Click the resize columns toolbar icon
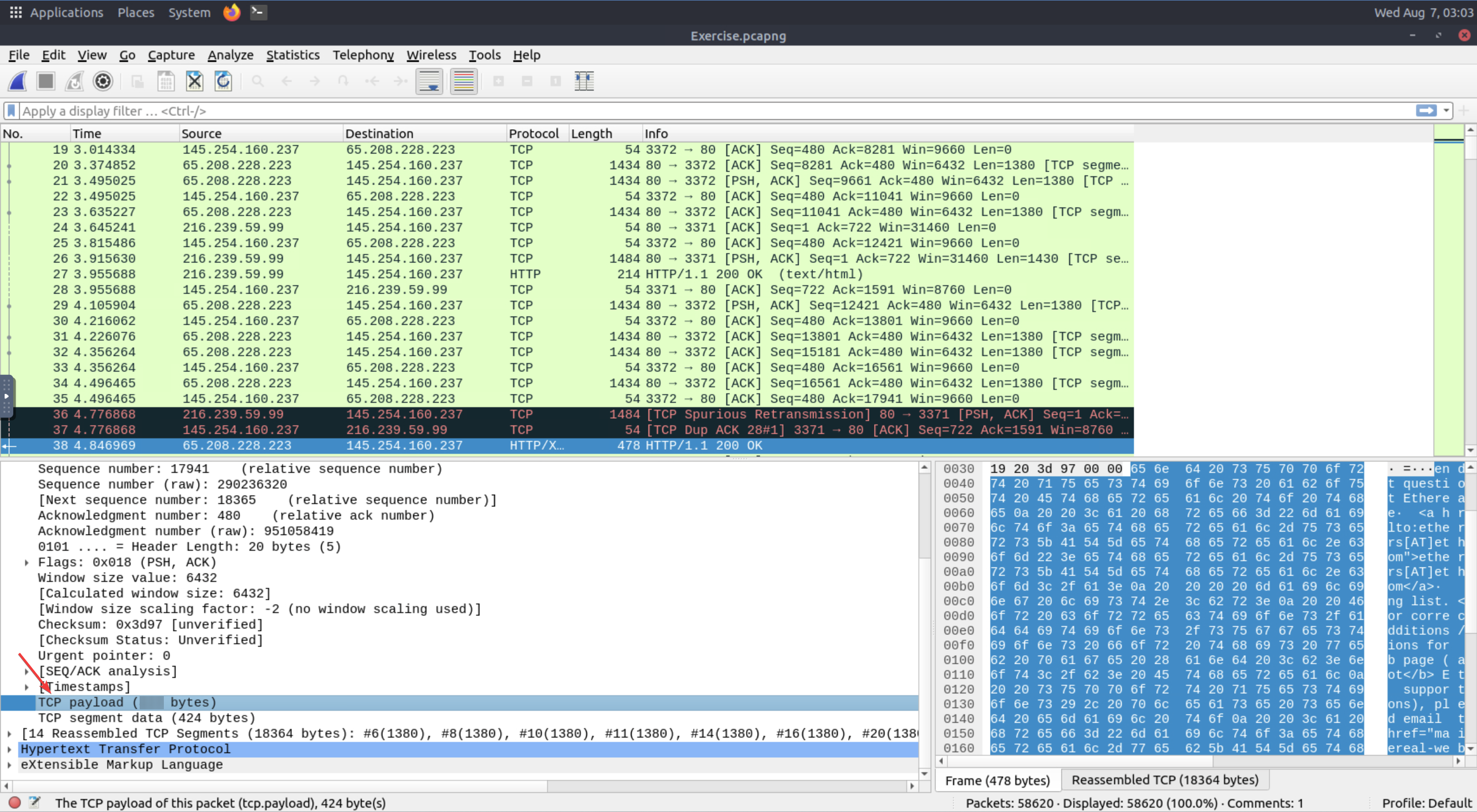 pos(584,81)
